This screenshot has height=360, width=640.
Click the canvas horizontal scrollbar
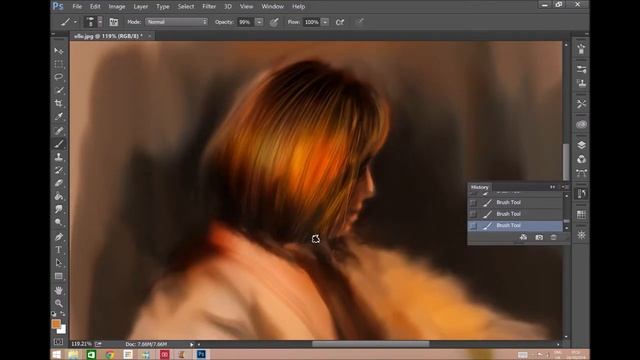[x=371, y=344]
